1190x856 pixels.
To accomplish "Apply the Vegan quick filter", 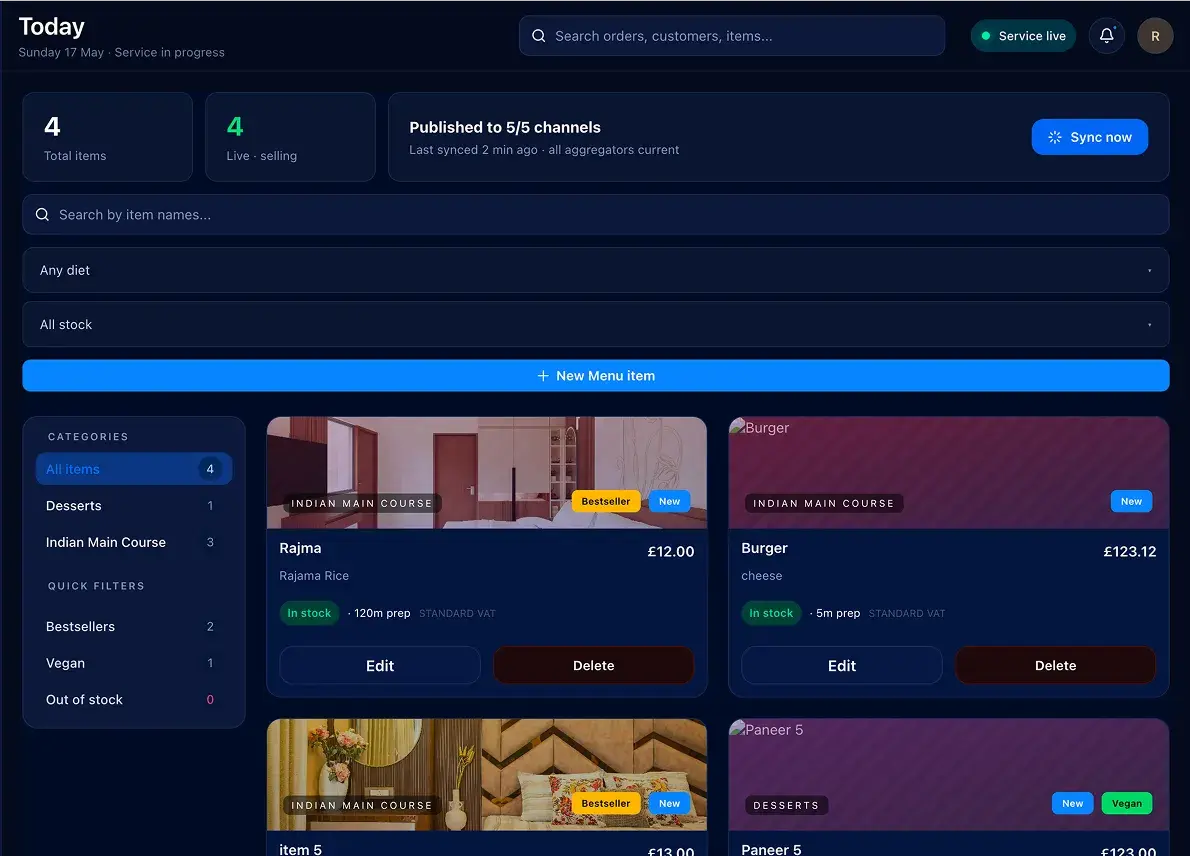I will [134, 662].
